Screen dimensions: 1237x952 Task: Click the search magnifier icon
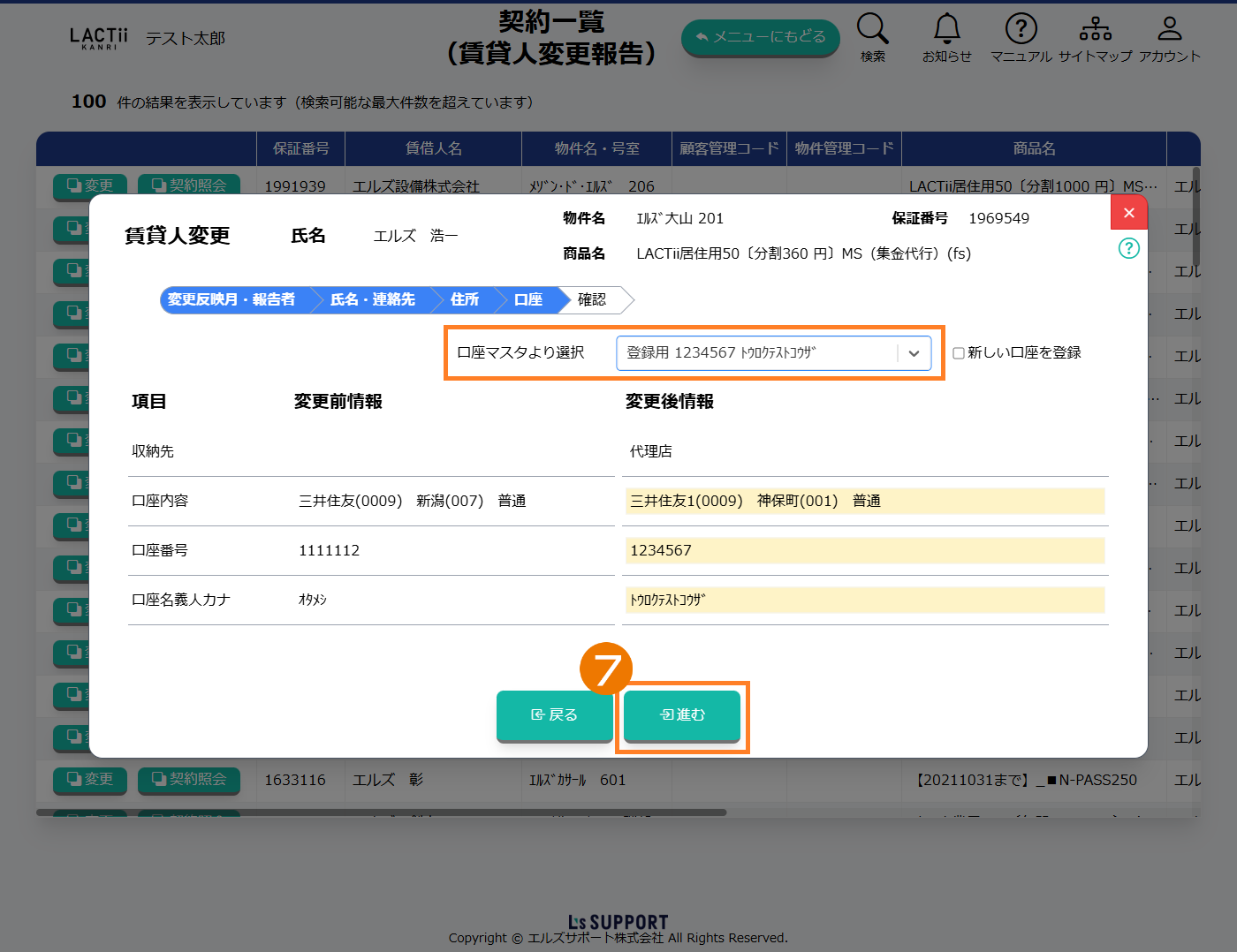tap(872, 29)
